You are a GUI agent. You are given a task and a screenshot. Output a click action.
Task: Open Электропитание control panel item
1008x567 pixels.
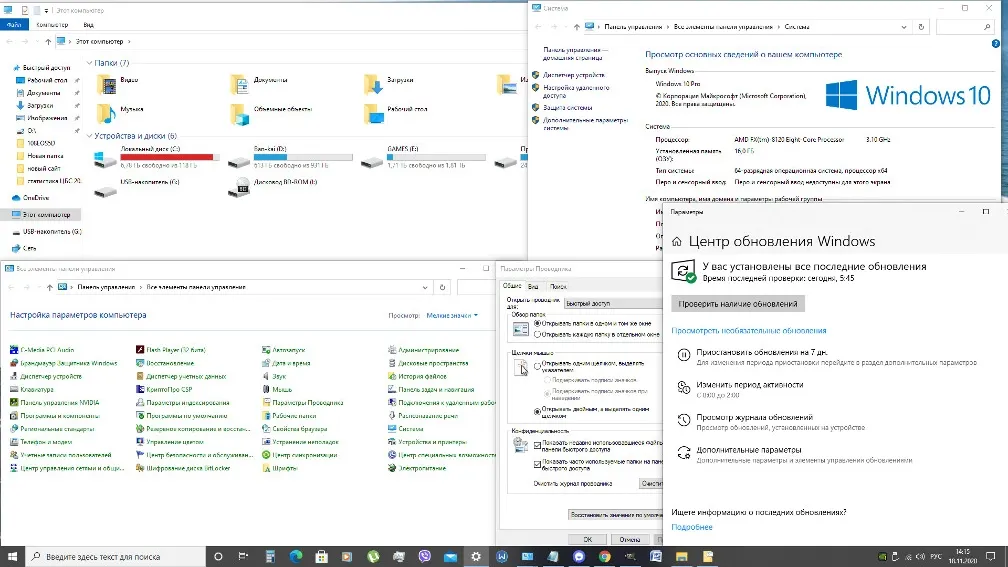[x=417, y=468]
